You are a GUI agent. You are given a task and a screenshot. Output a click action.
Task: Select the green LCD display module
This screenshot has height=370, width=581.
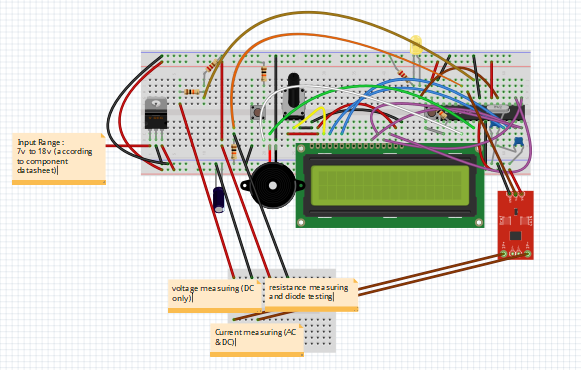click(x=390, y=186)
